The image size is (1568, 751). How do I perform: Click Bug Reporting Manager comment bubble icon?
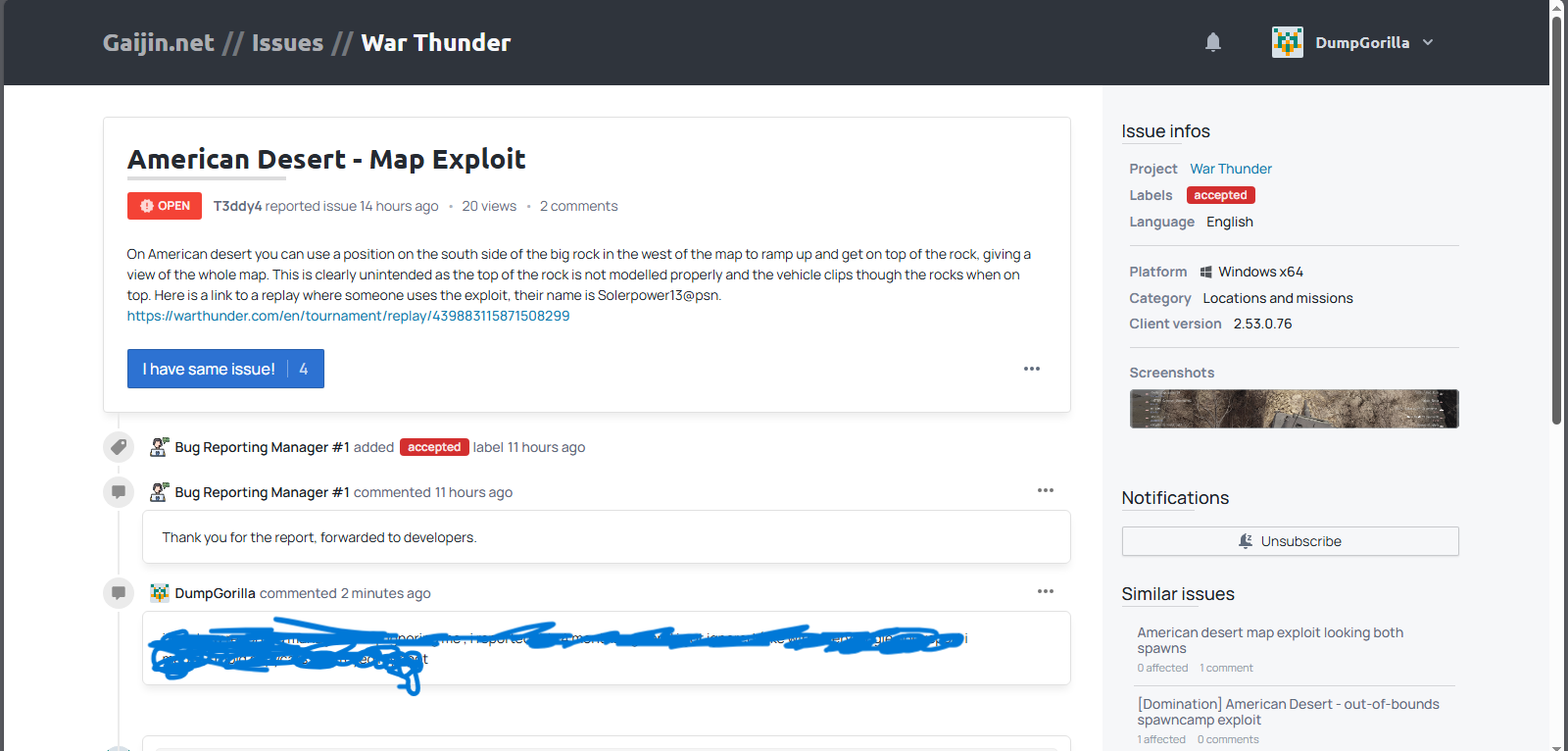tap(119, 491)
